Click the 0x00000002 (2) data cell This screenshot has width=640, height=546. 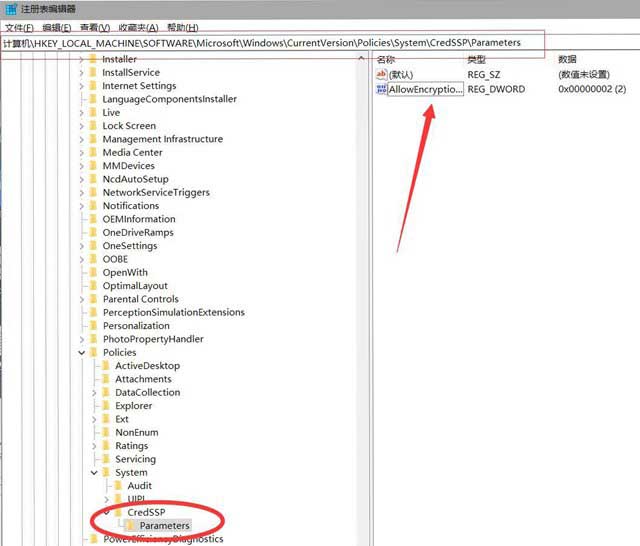coord(592,89)
